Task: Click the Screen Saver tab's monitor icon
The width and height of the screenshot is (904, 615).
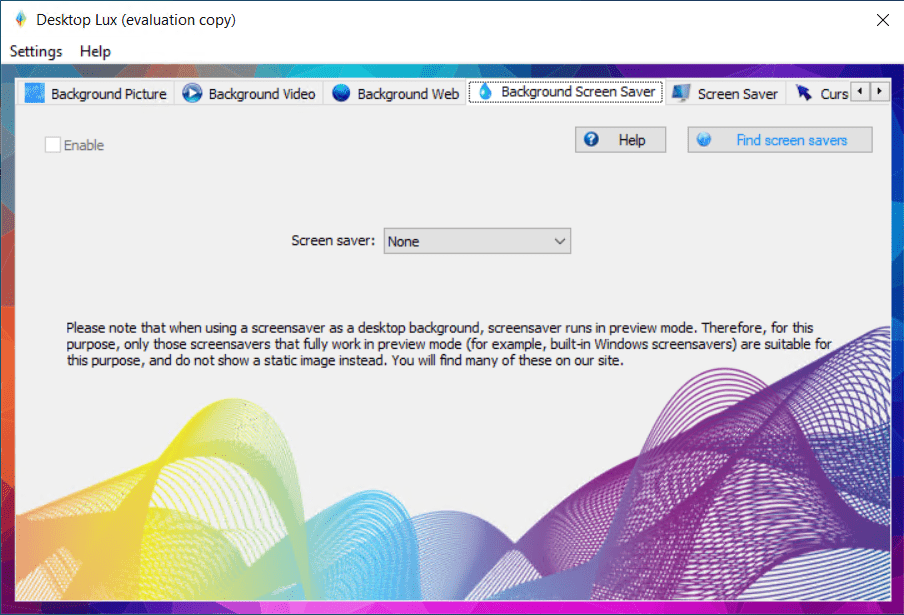Action: pos(681,93)
